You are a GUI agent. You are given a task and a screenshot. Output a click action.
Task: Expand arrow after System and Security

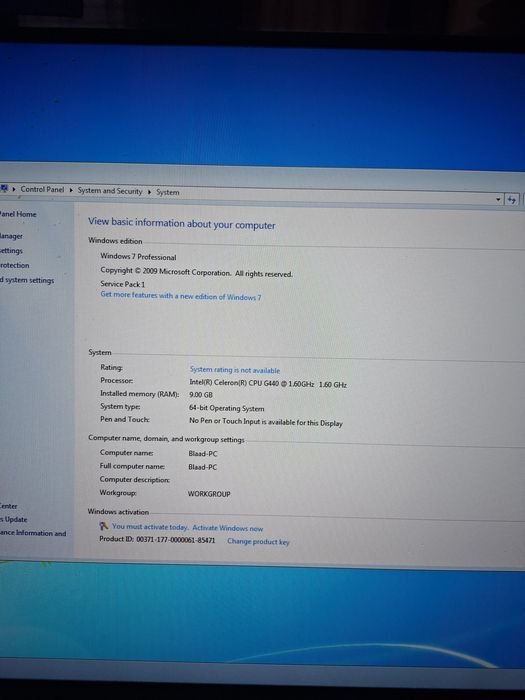149,192
